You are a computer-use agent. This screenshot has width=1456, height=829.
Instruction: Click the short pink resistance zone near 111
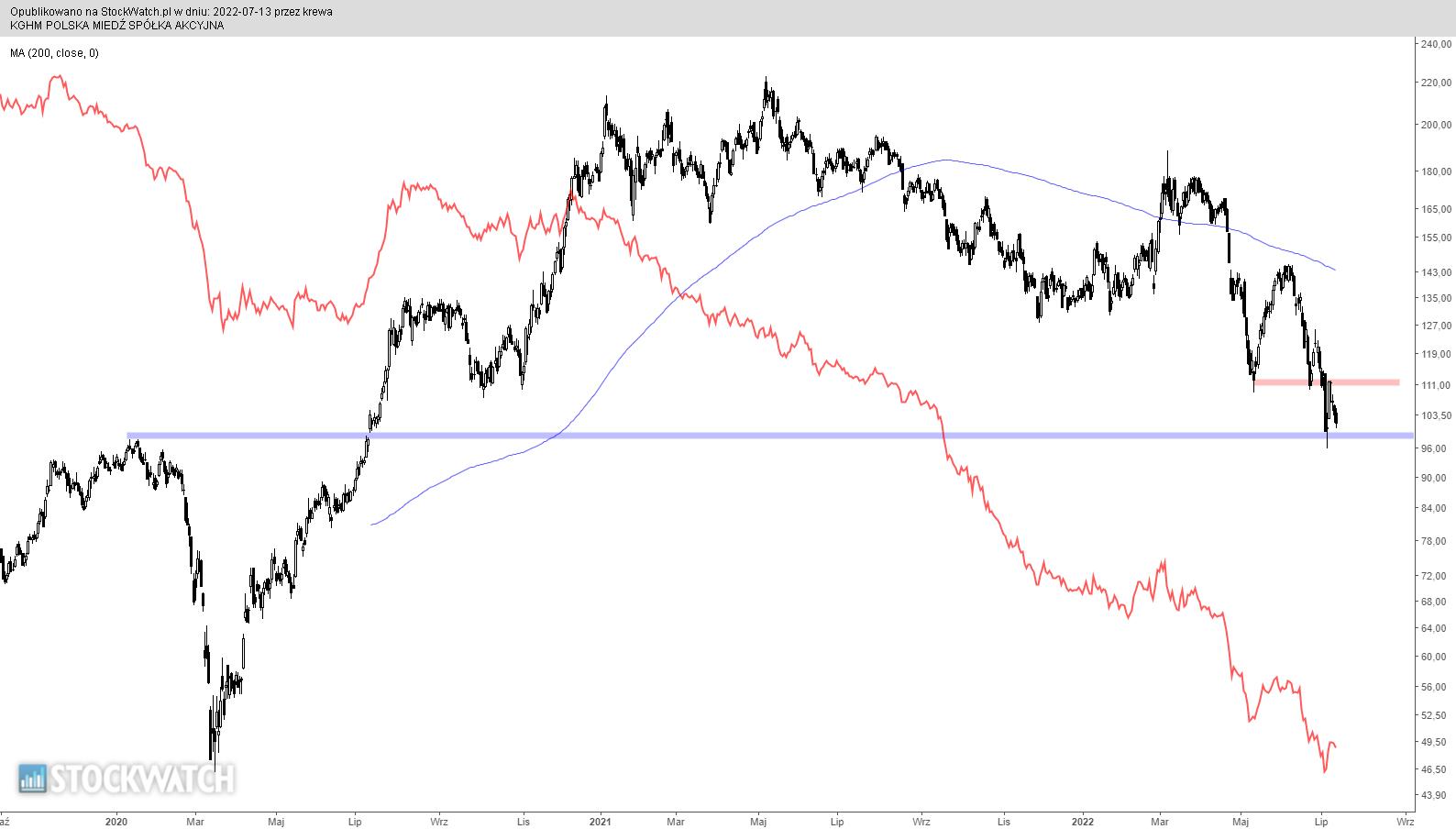[x=1328, y=382]
